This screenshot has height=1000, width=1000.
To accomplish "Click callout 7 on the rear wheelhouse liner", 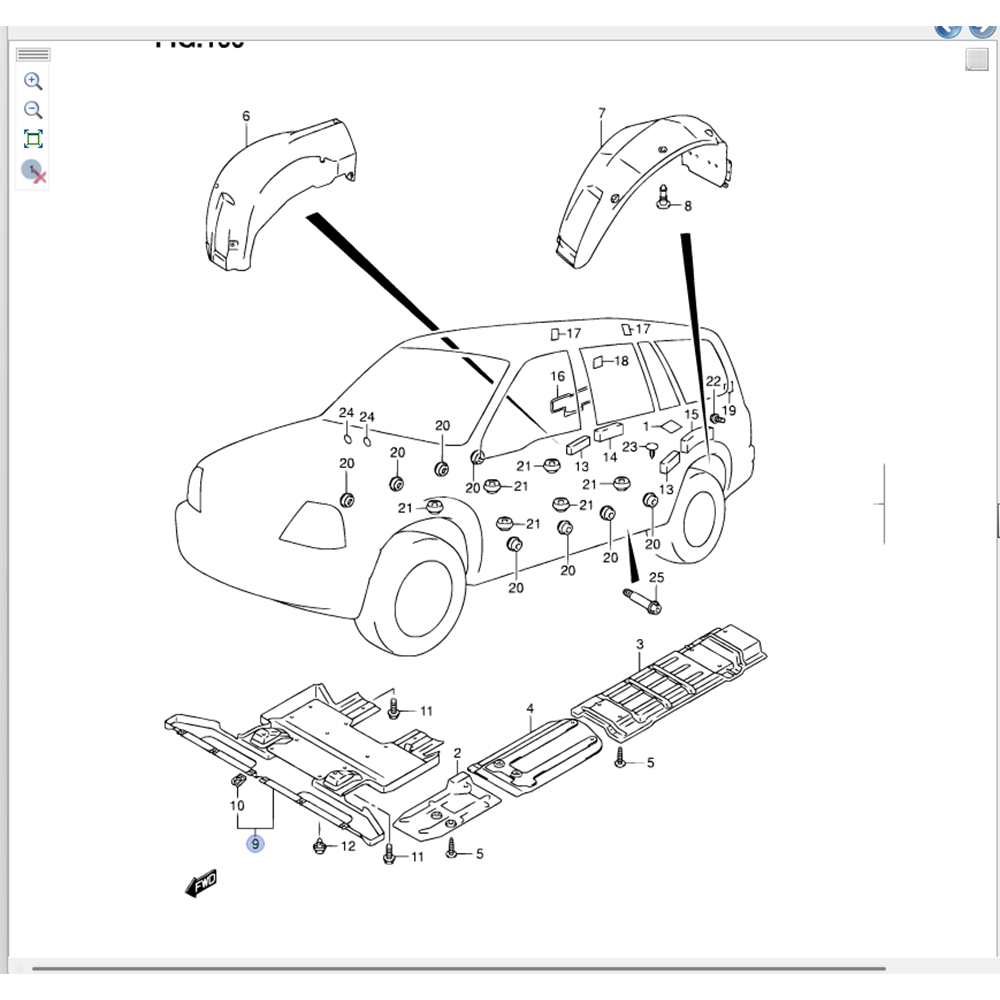I will coord(601,110).
